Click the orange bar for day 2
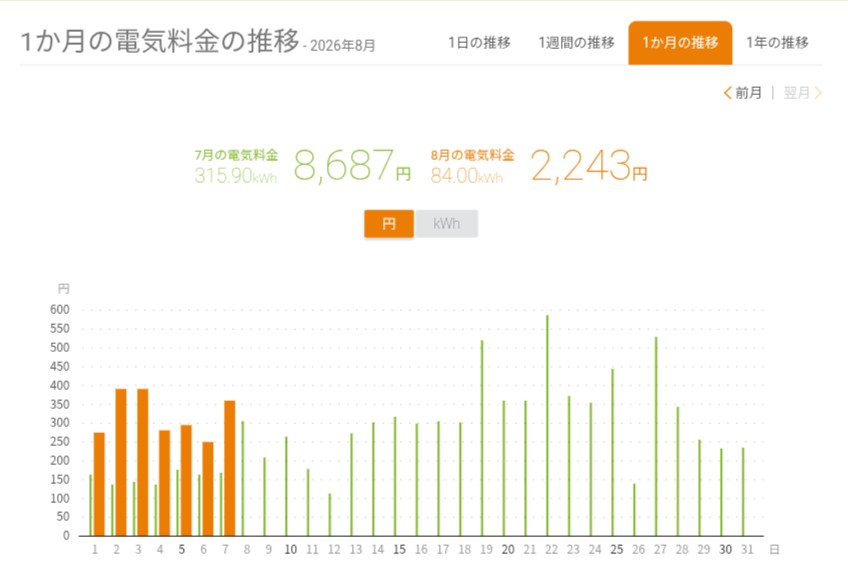Viewport: 848px width, 571px height. [121, 462]
